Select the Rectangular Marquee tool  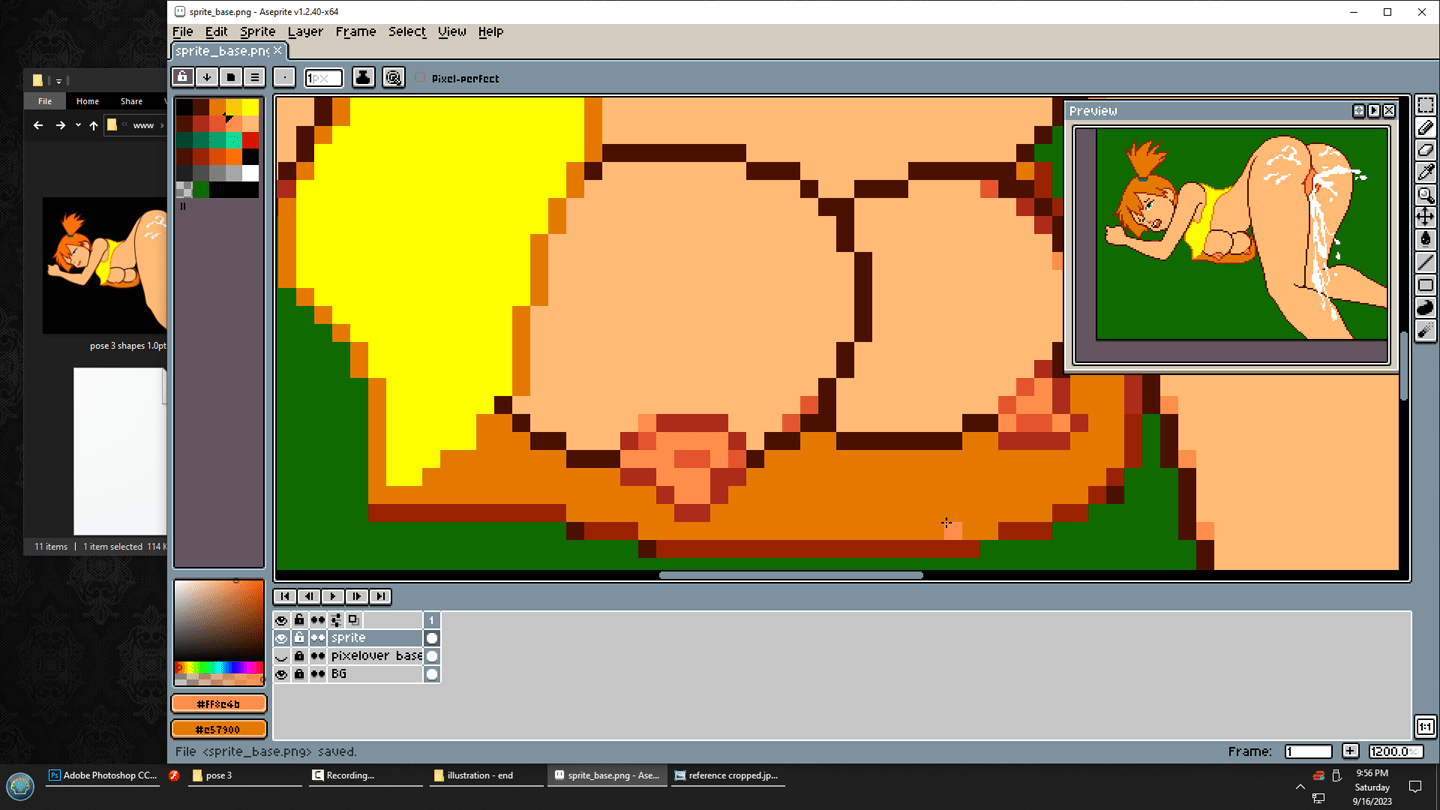tap(1425, 106)
